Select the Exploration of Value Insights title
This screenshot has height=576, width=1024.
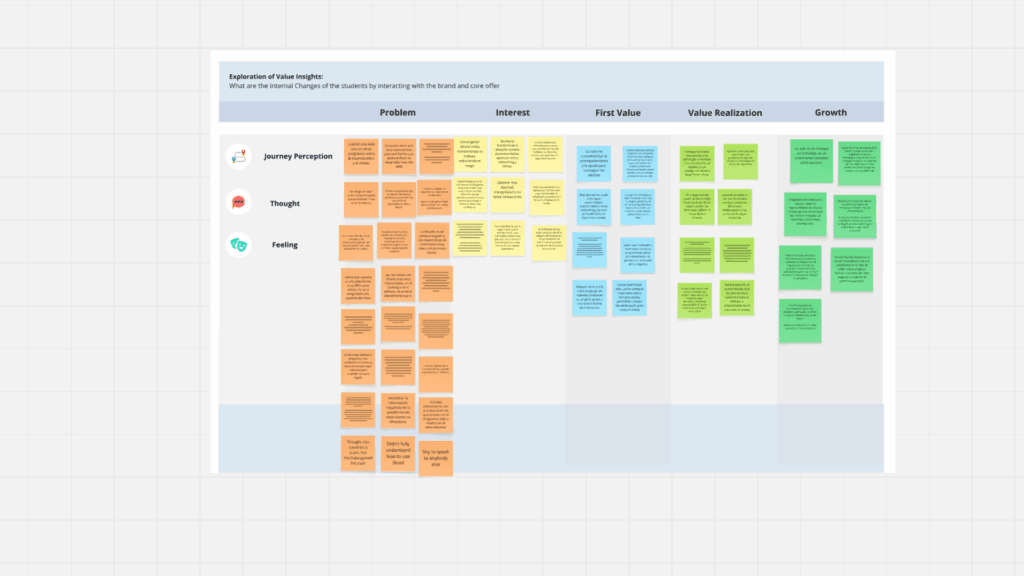click(276, 76)
